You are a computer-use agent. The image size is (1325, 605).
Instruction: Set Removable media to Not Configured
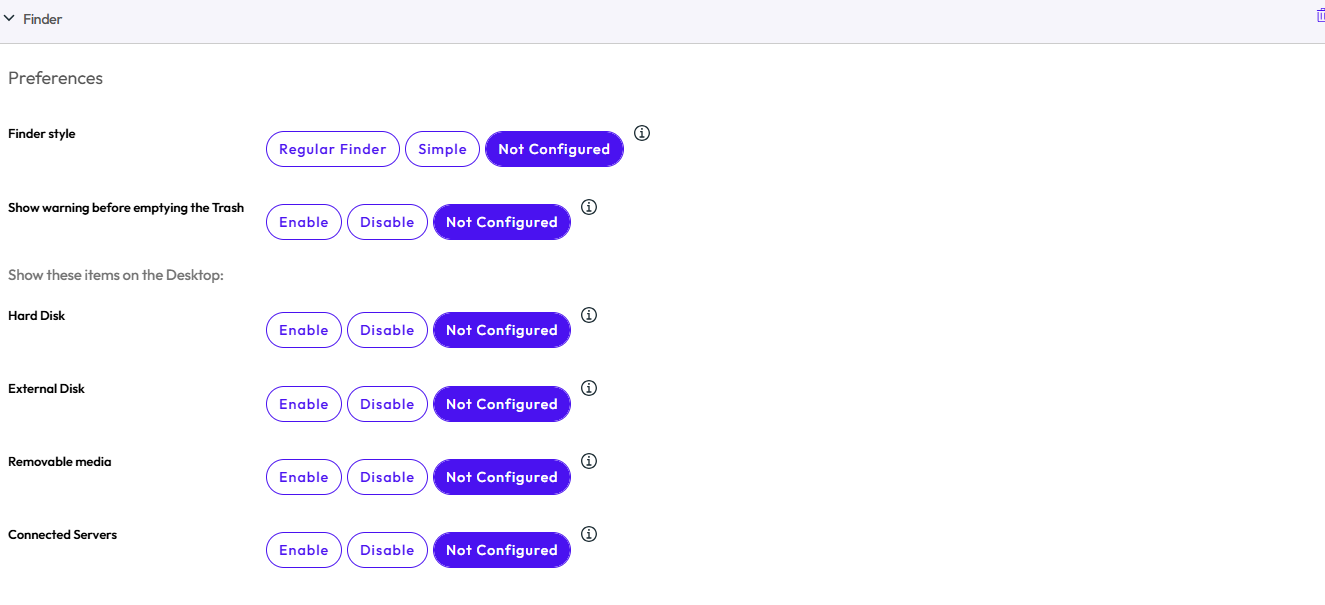pyautogui.click(x=502, y=477)
